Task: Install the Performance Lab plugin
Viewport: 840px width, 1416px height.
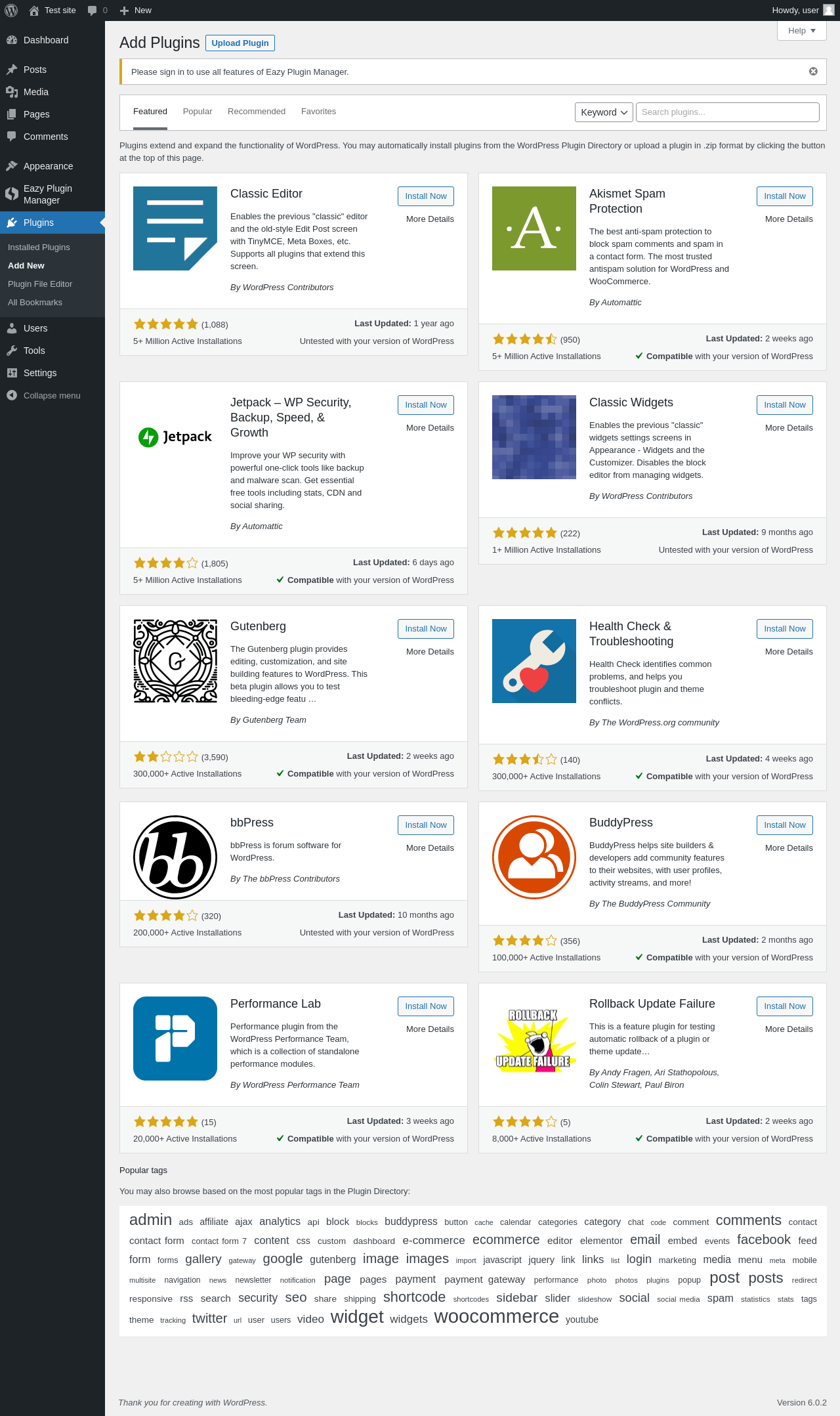Action: point(426,1006)
